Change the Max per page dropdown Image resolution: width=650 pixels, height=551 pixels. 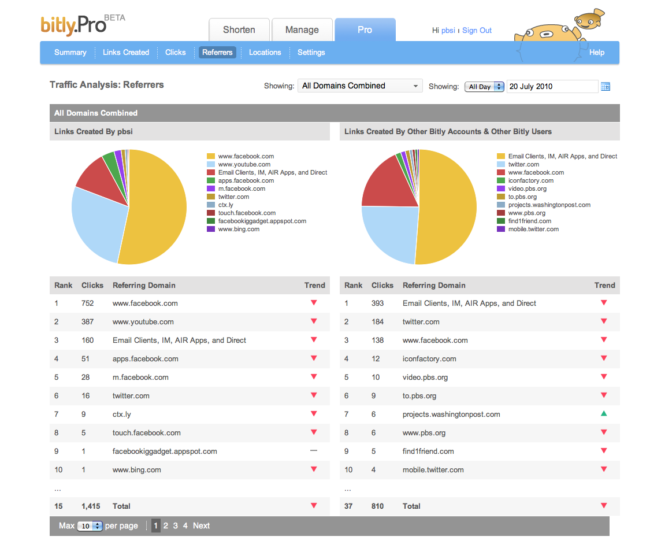tap(90, 526)
